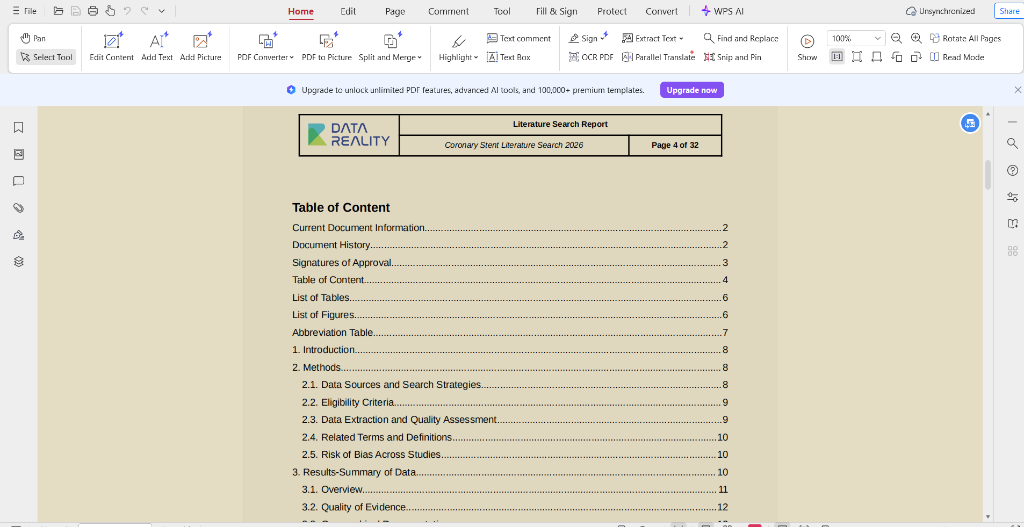Click the Add Picture tool

point(200,46)
